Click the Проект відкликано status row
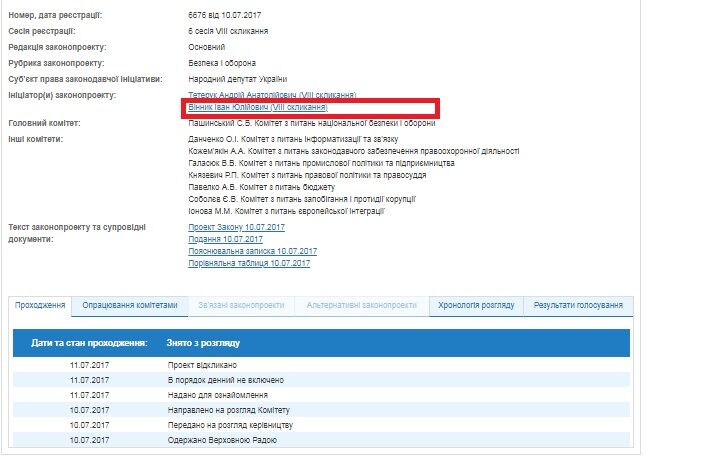This screenshot has width=708, height=467. tap(202, 366)
